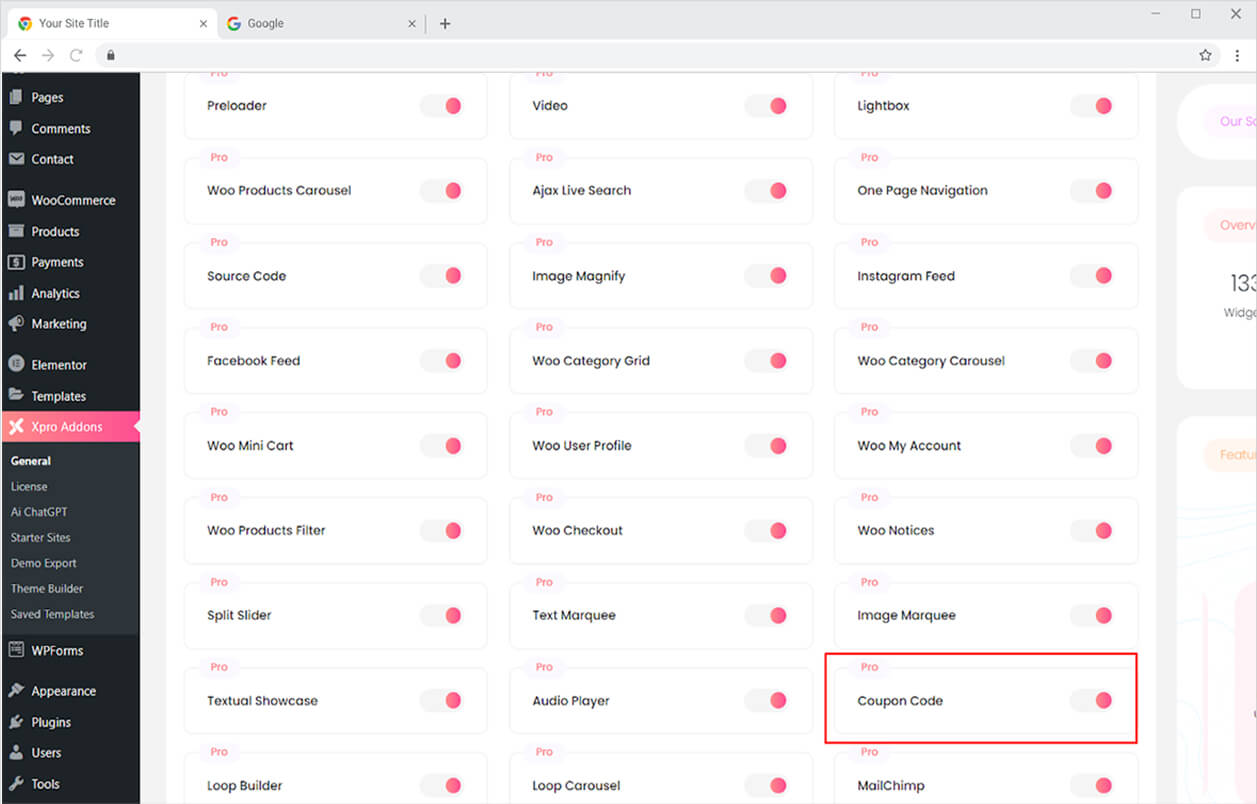Click the Products box icon
Image resolution: width=1257 pixels, height=804 pixels.
(x=16, y=231)
